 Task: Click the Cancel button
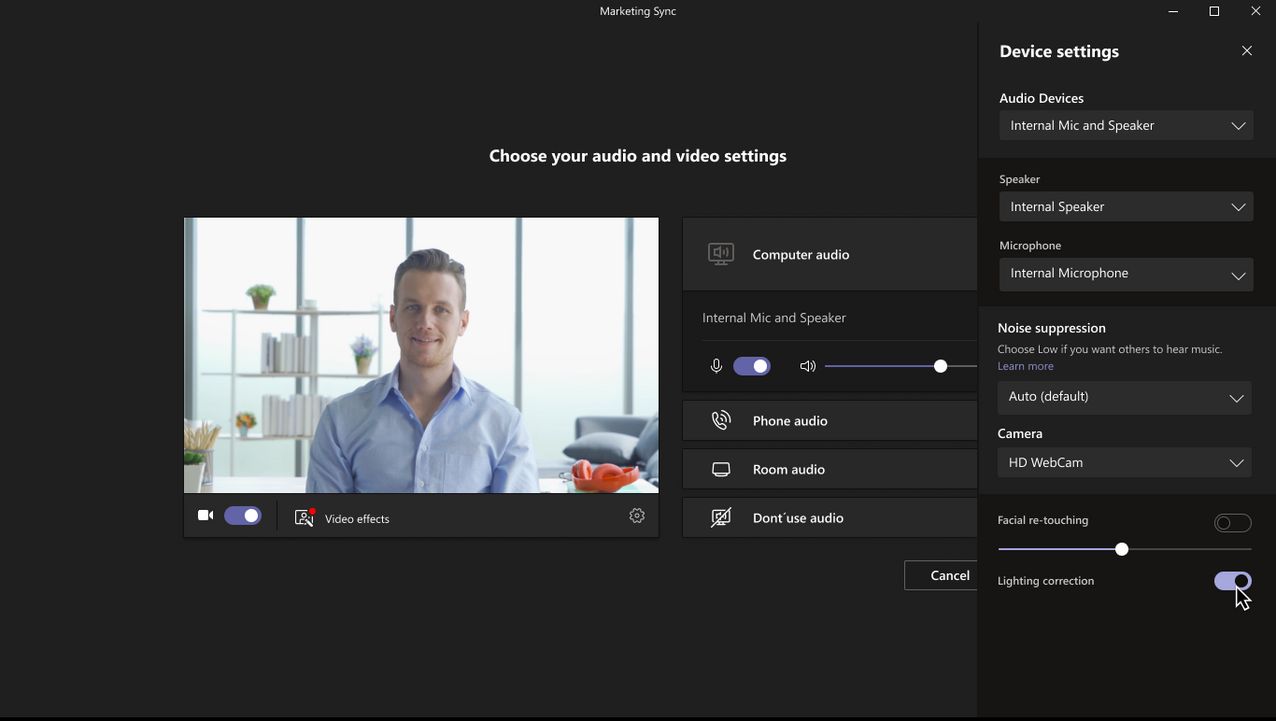[x=941, y=575]
